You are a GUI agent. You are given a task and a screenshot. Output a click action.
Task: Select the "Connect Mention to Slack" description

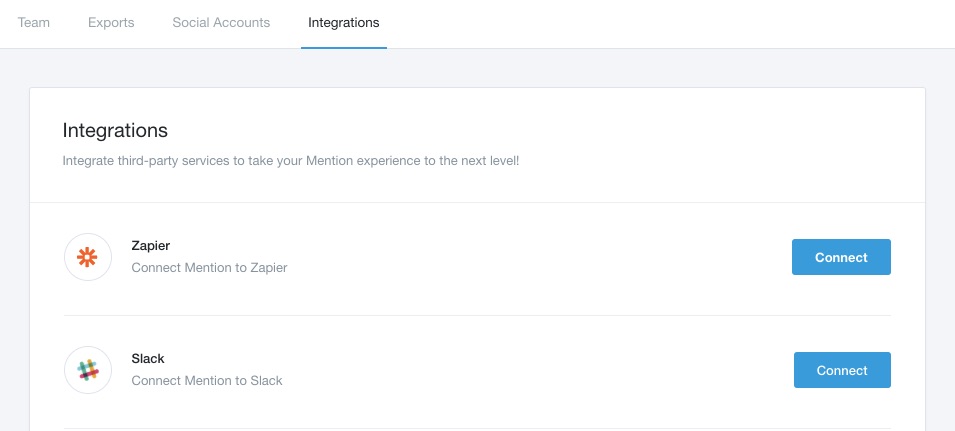tap(207, 380)
